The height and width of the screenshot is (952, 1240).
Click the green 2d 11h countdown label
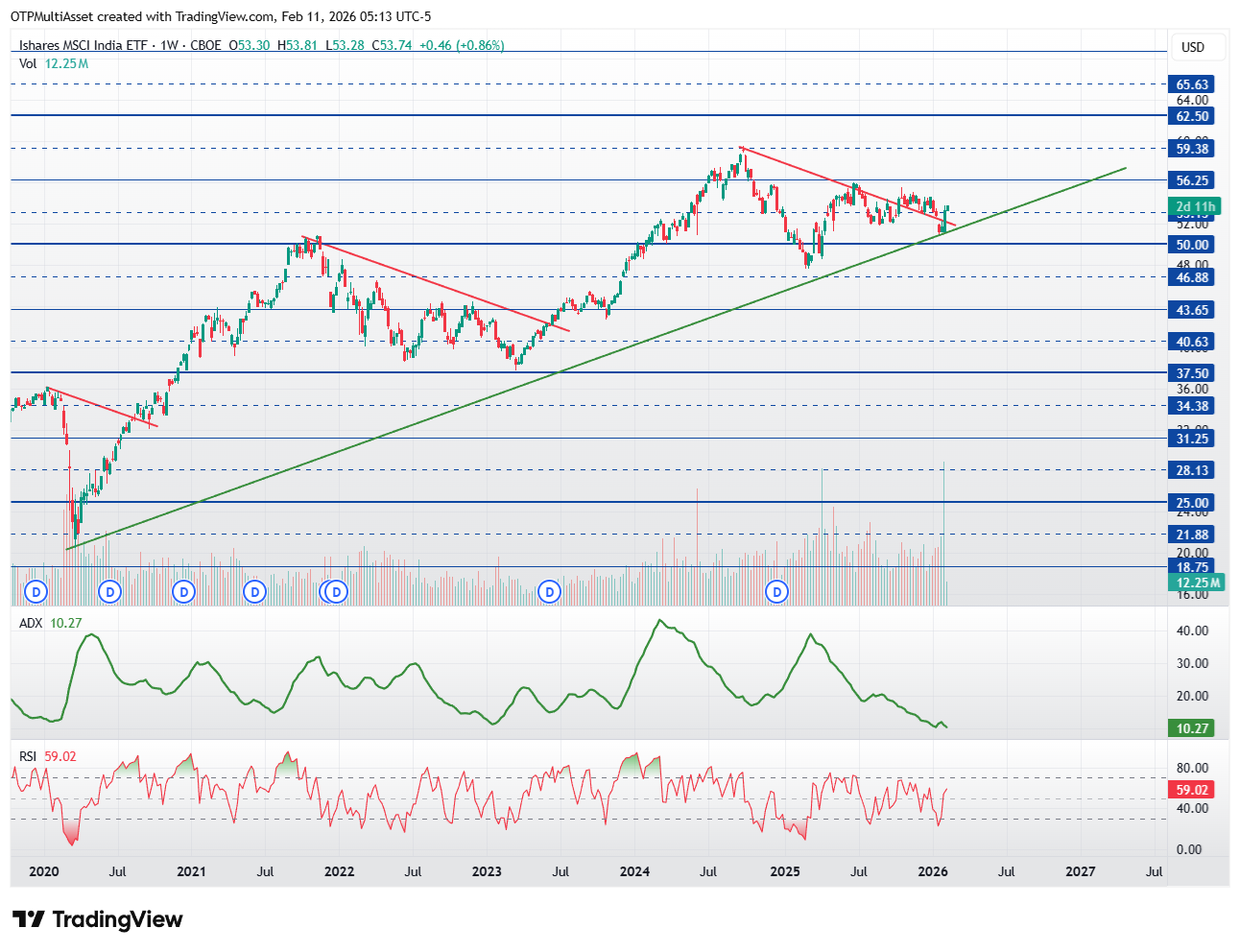pos(1195,206)
